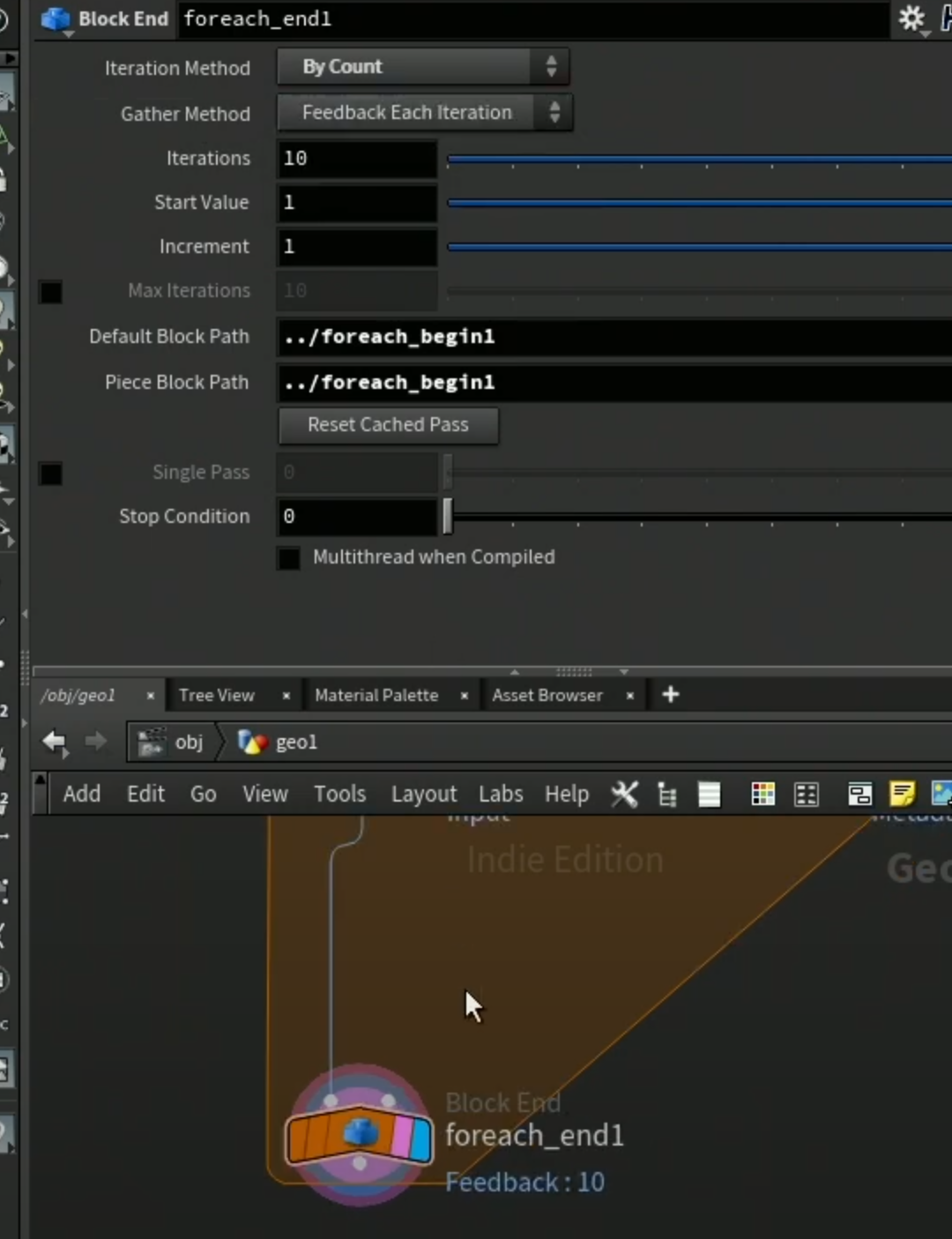Enable the Single Pass checkbox

pyautogui.click(x=51, y=474)
